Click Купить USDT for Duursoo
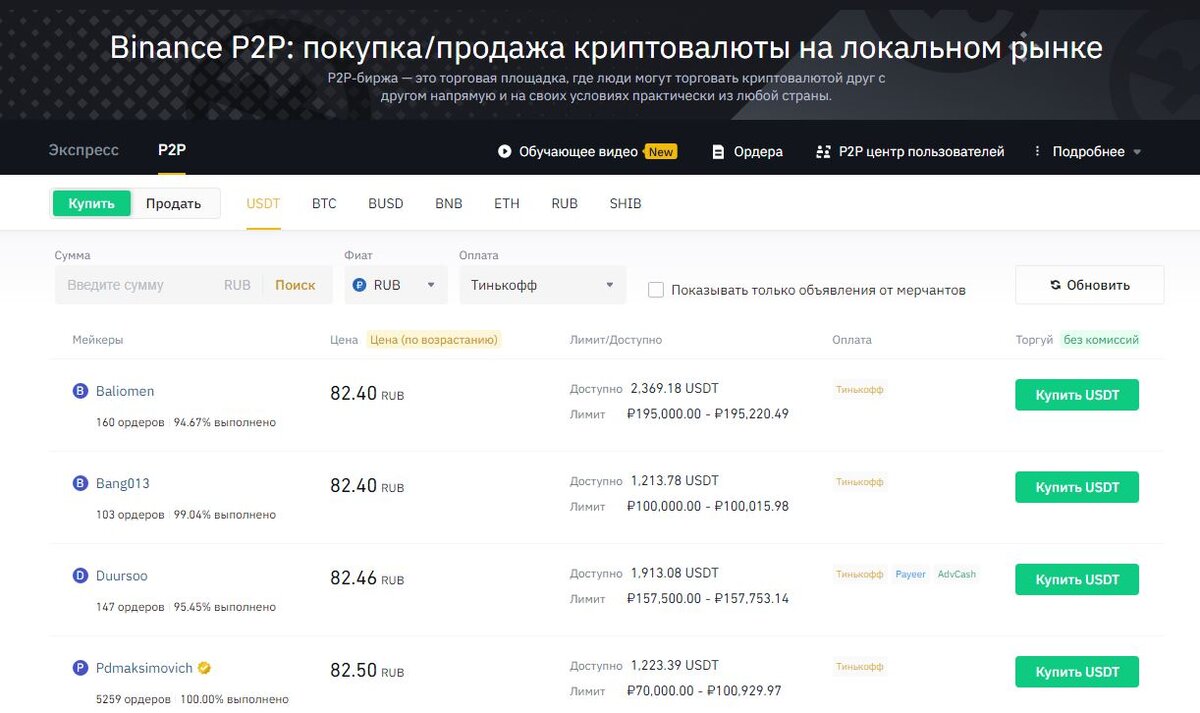 coord(1077,580)
